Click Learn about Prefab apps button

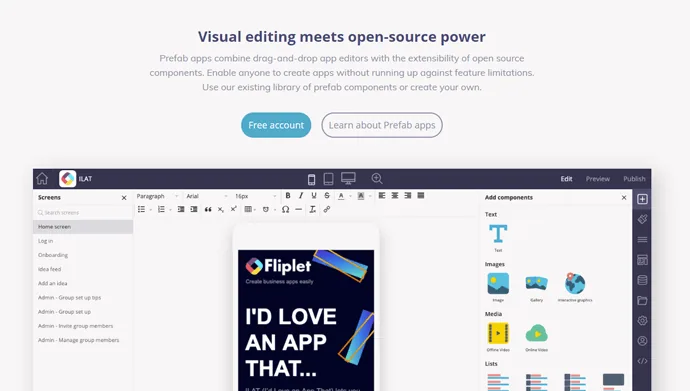tap(382, 125)
